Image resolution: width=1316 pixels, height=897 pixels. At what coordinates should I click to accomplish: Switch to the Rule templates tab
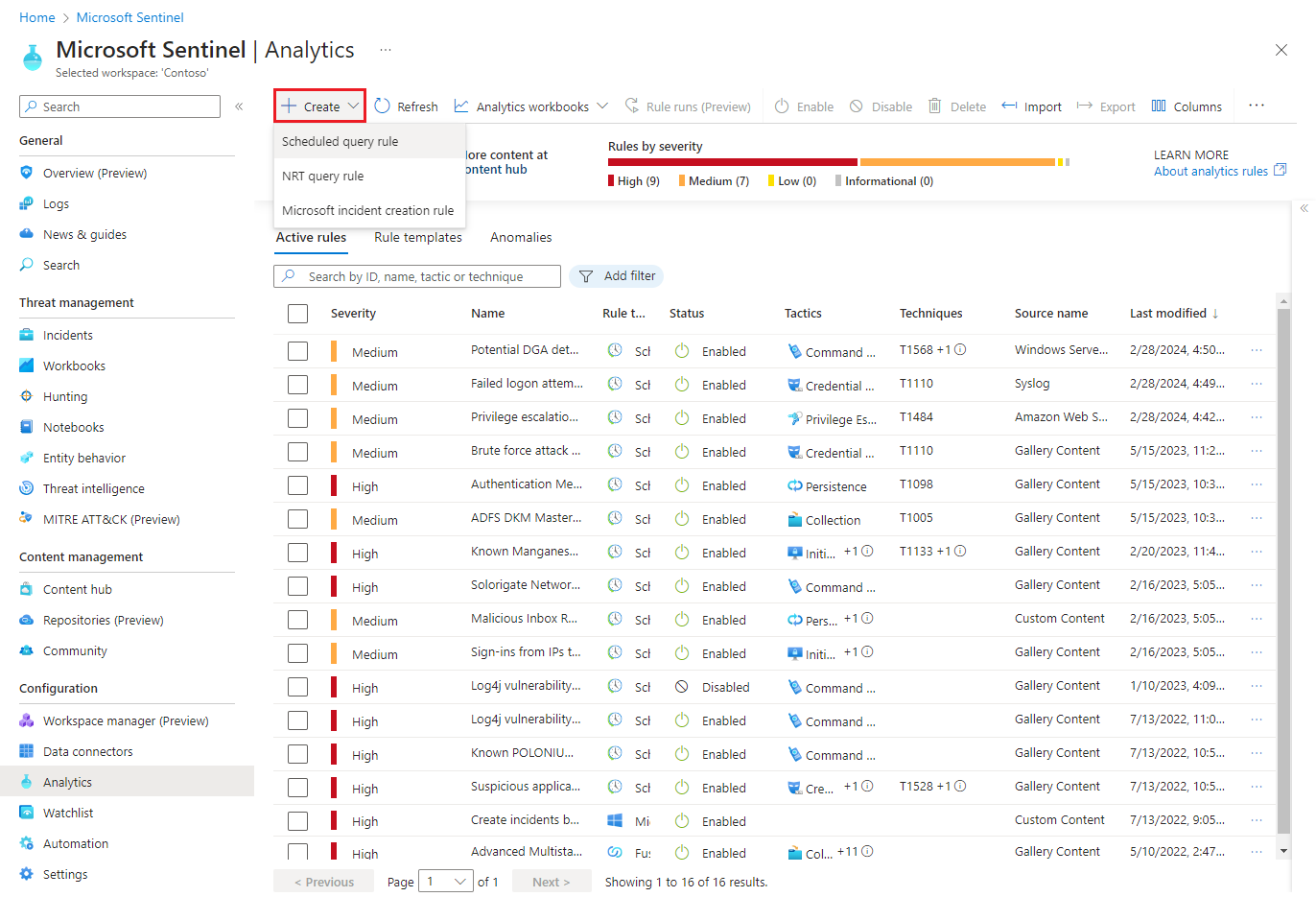click(418, 237)
